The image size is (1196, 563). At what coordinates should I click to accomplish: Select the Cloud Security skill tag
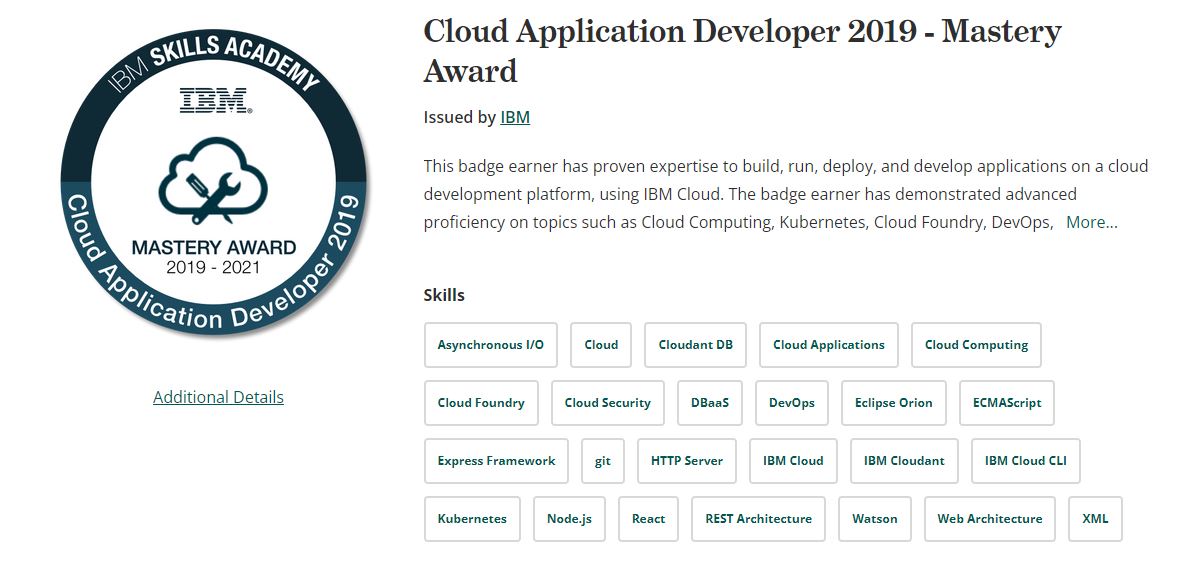tap(608, 403)
